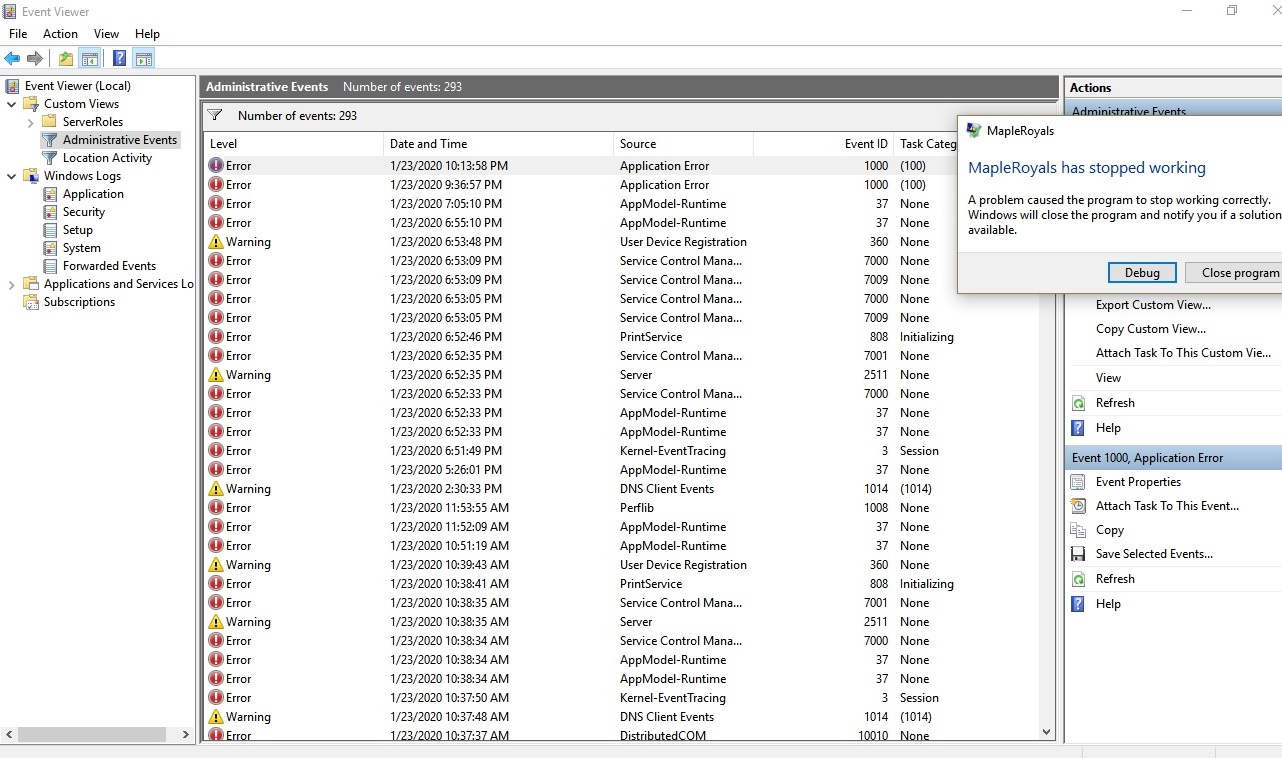
Task: Click the tree pane horizontal scrollbar right arrow
Action: pyautogui.click(x=185, y=734)
